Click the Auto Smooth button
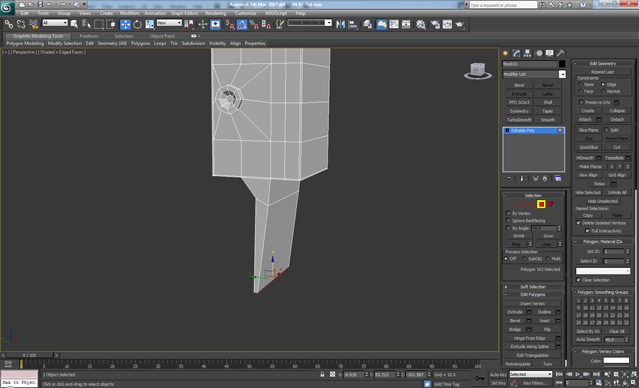The width and height of the screenshot is (639, 388). pos(588,340)
